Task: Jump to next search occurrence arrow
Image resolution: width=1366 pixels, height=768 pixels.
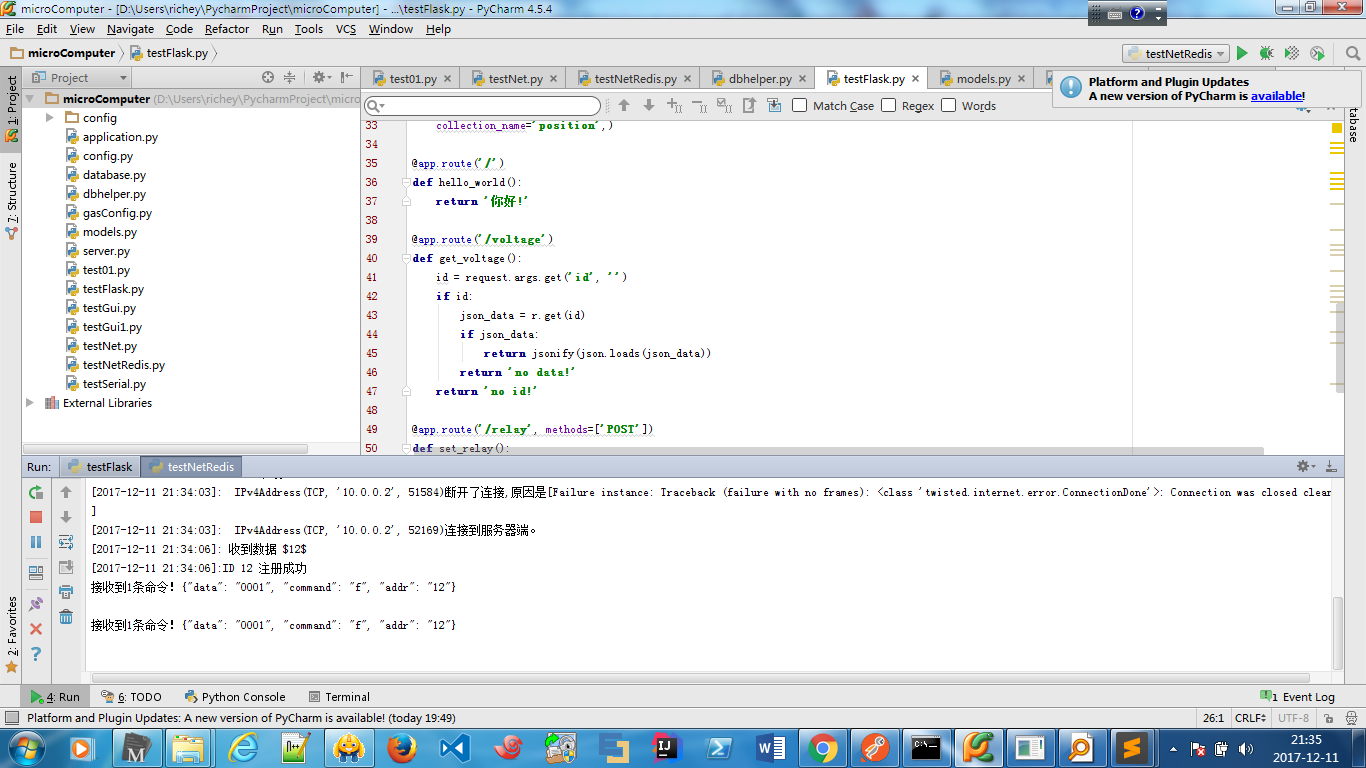Action: click(x=648, y=105)
